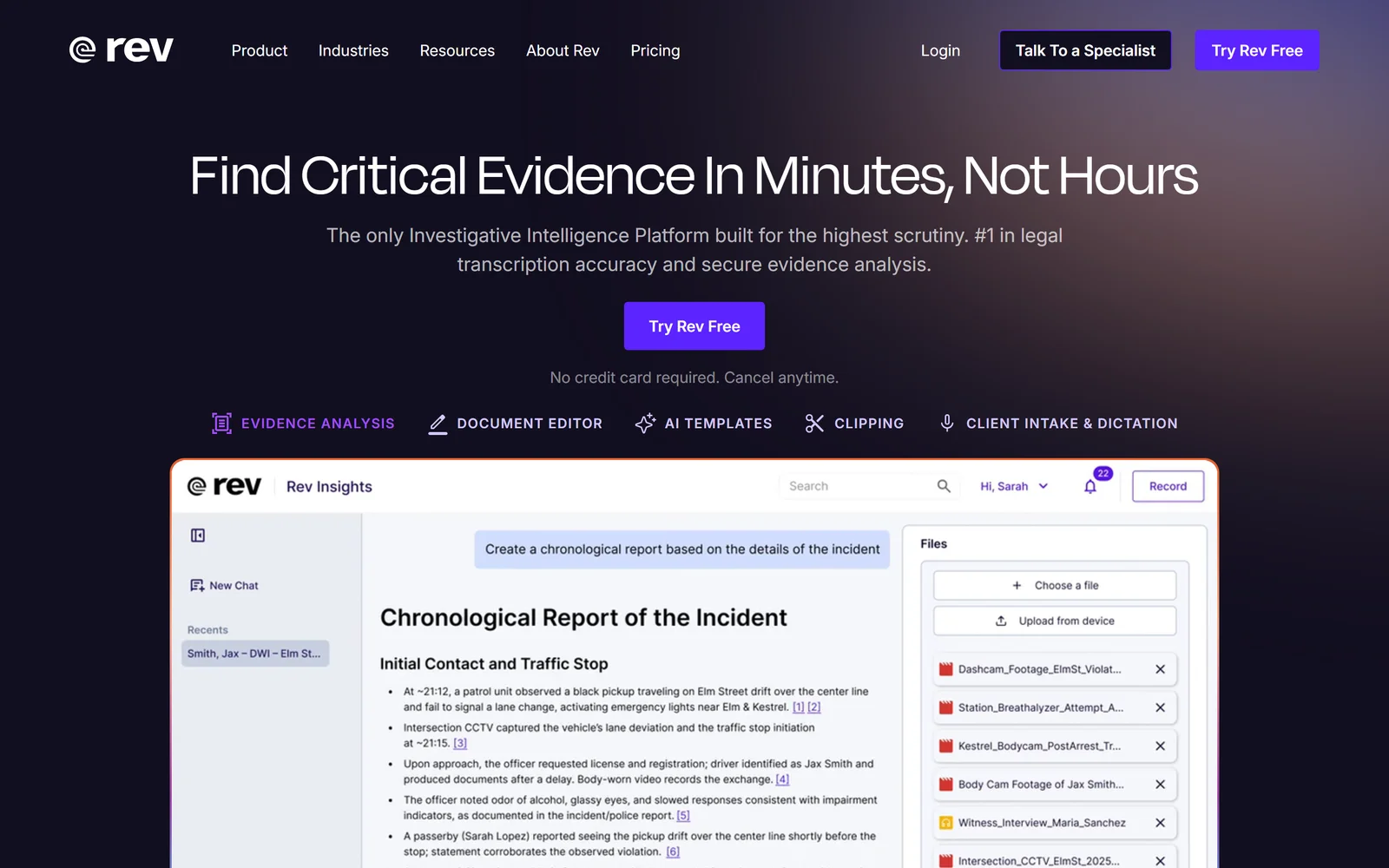Select the Clipping tab
The height and width of the screenshot is (868, 1389).
(854, 424)
